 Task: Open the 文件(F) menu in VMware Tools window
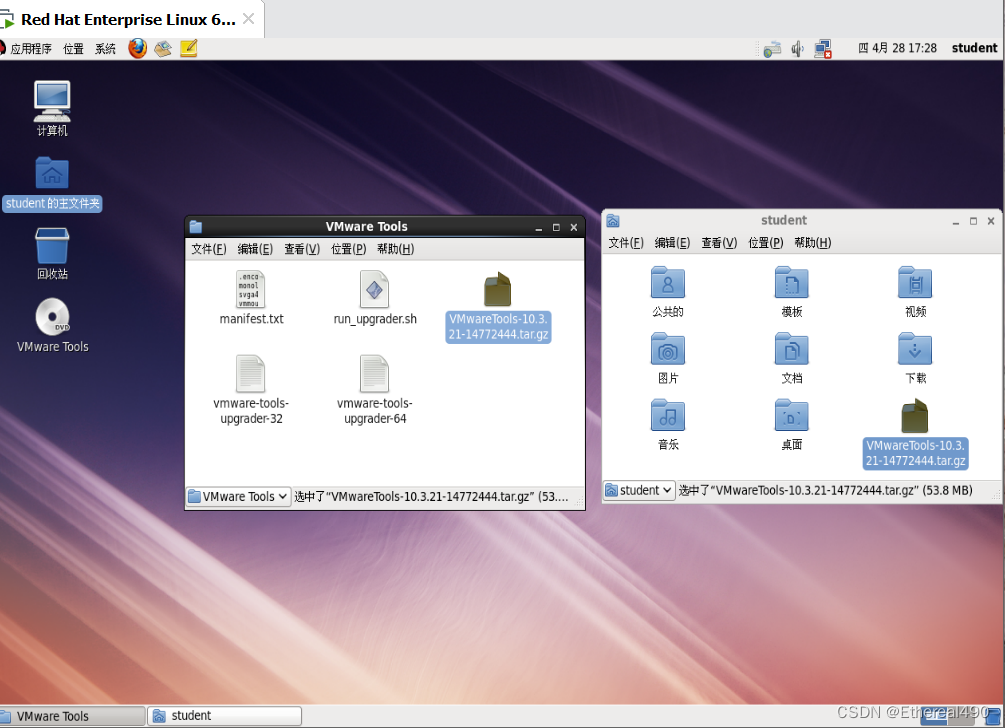click(x=207, y=248)
